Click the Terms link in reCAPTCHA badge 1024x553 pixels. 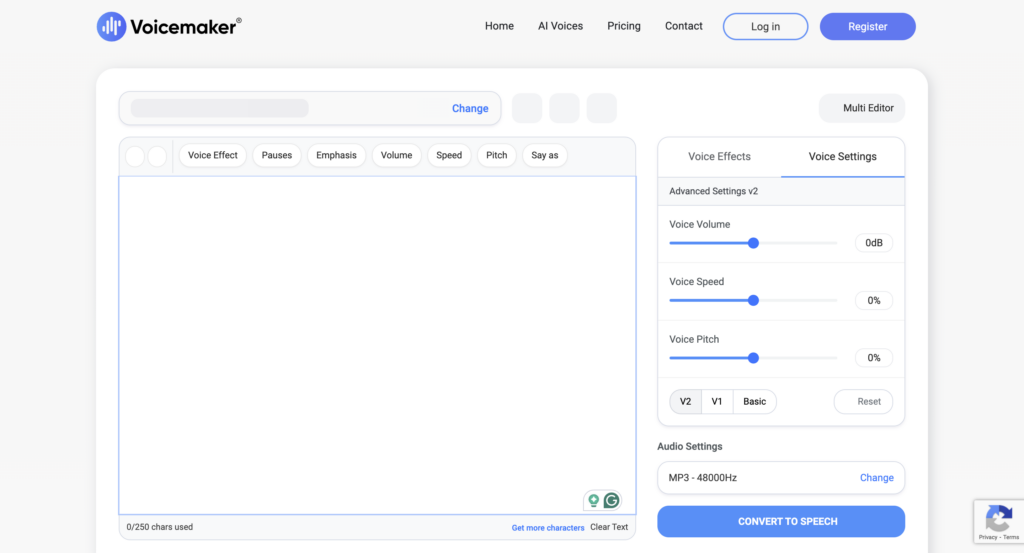click(x=1011, y=537)
